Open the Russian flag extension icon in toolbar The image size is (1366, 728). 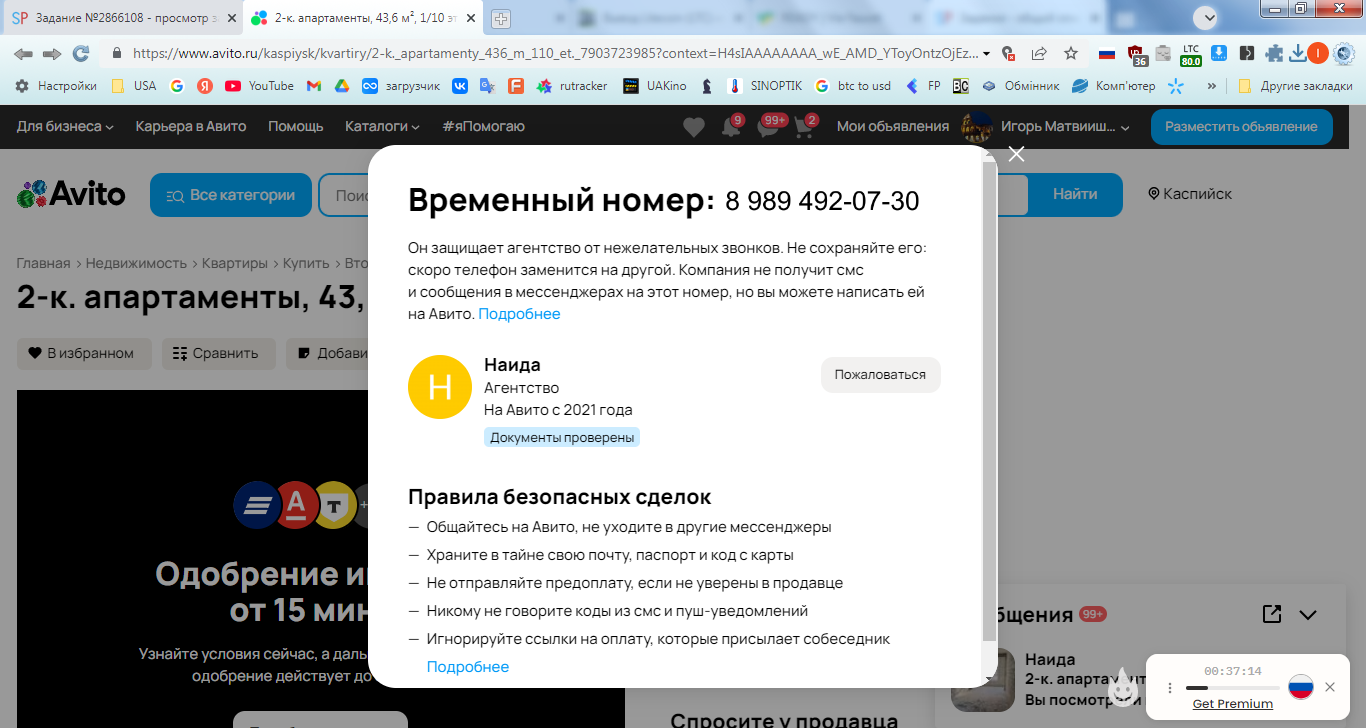(1106, 53)
